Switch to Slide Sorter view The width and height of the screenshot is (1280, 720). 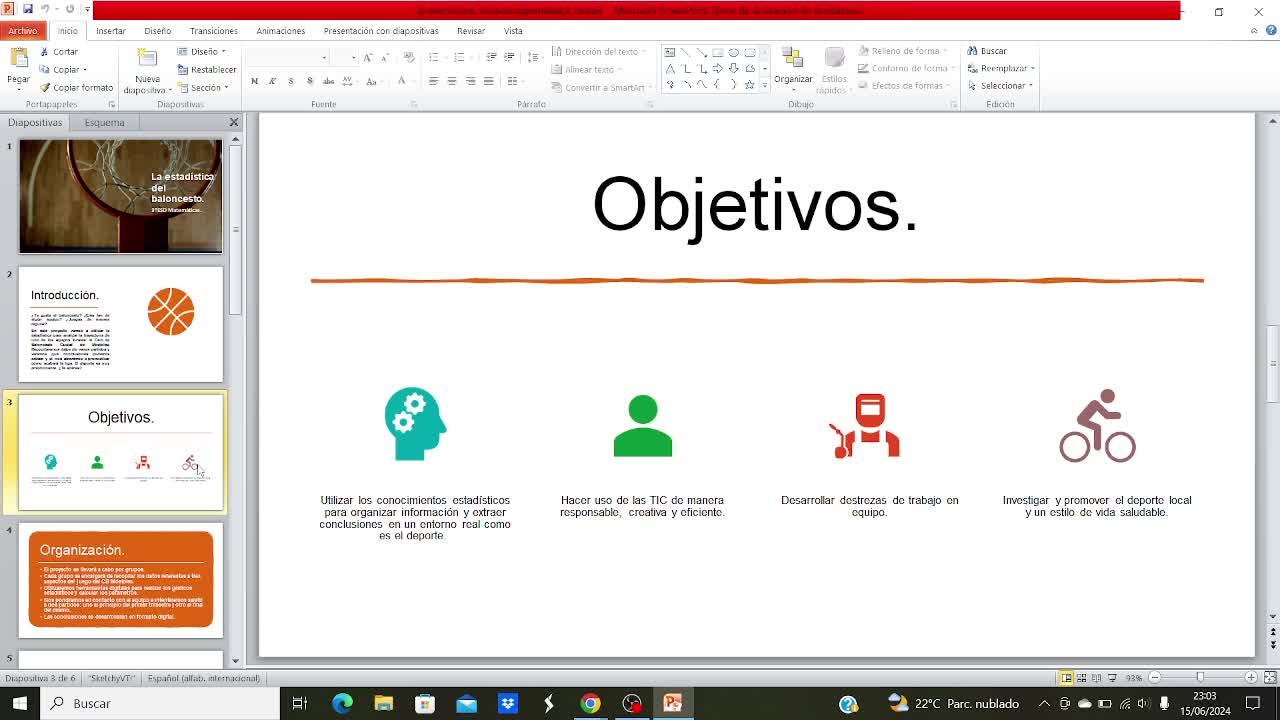tap(1082, 678)
